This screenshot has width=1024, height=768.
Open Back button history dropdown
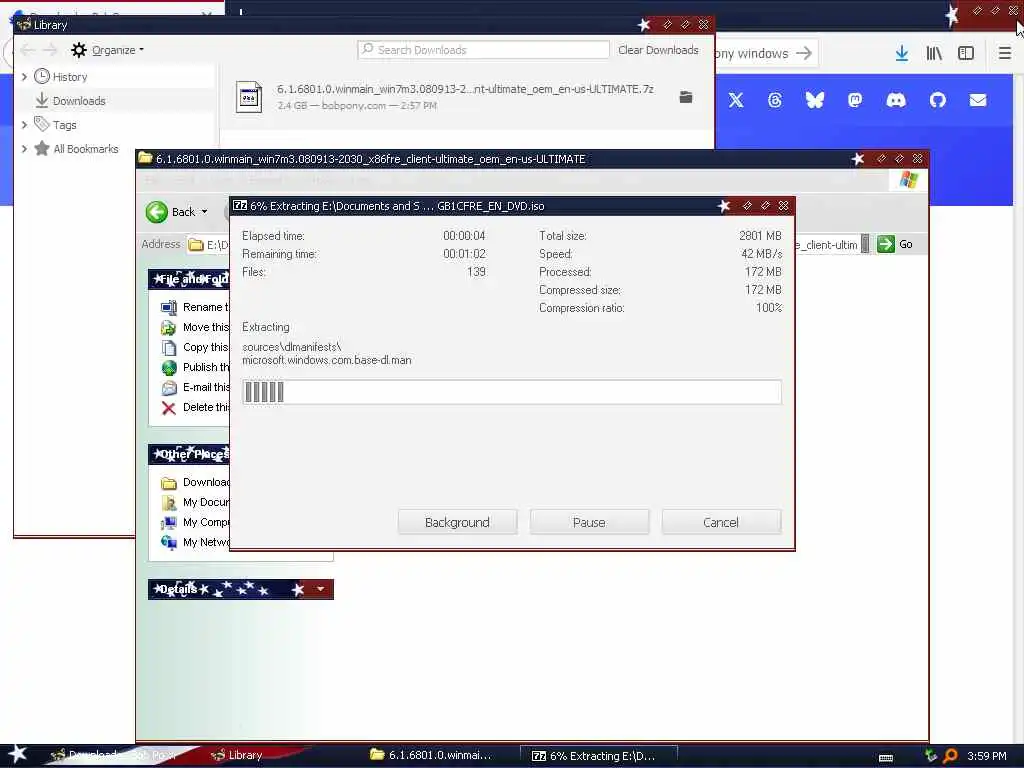204,212
